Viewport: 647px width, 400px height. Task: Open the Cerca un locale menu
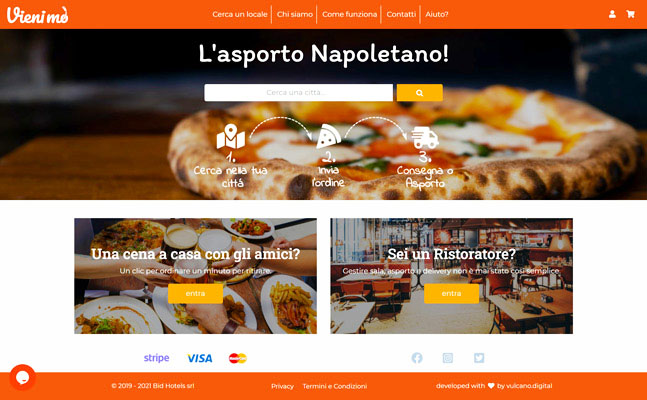(x=240, y=14)
